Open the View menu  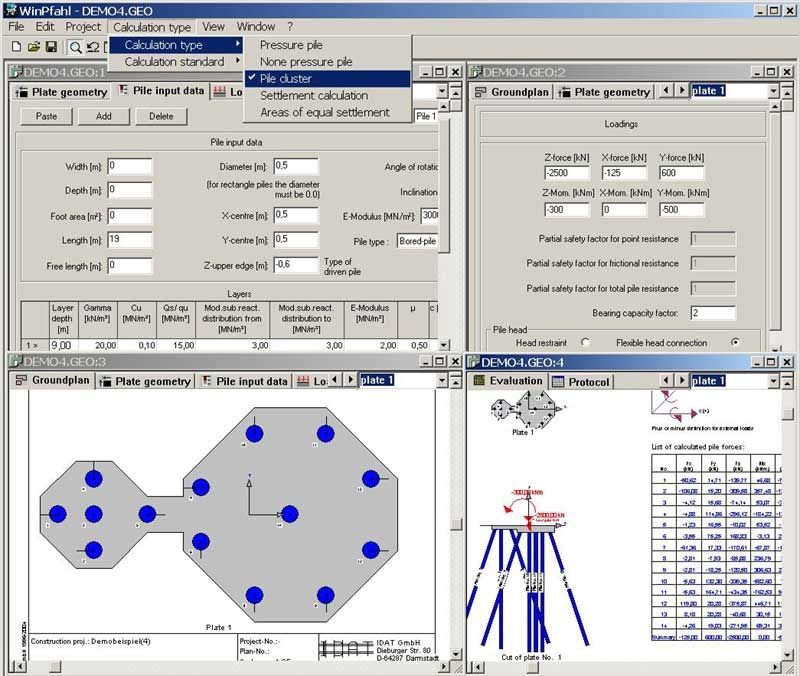[x=215, y=27]
